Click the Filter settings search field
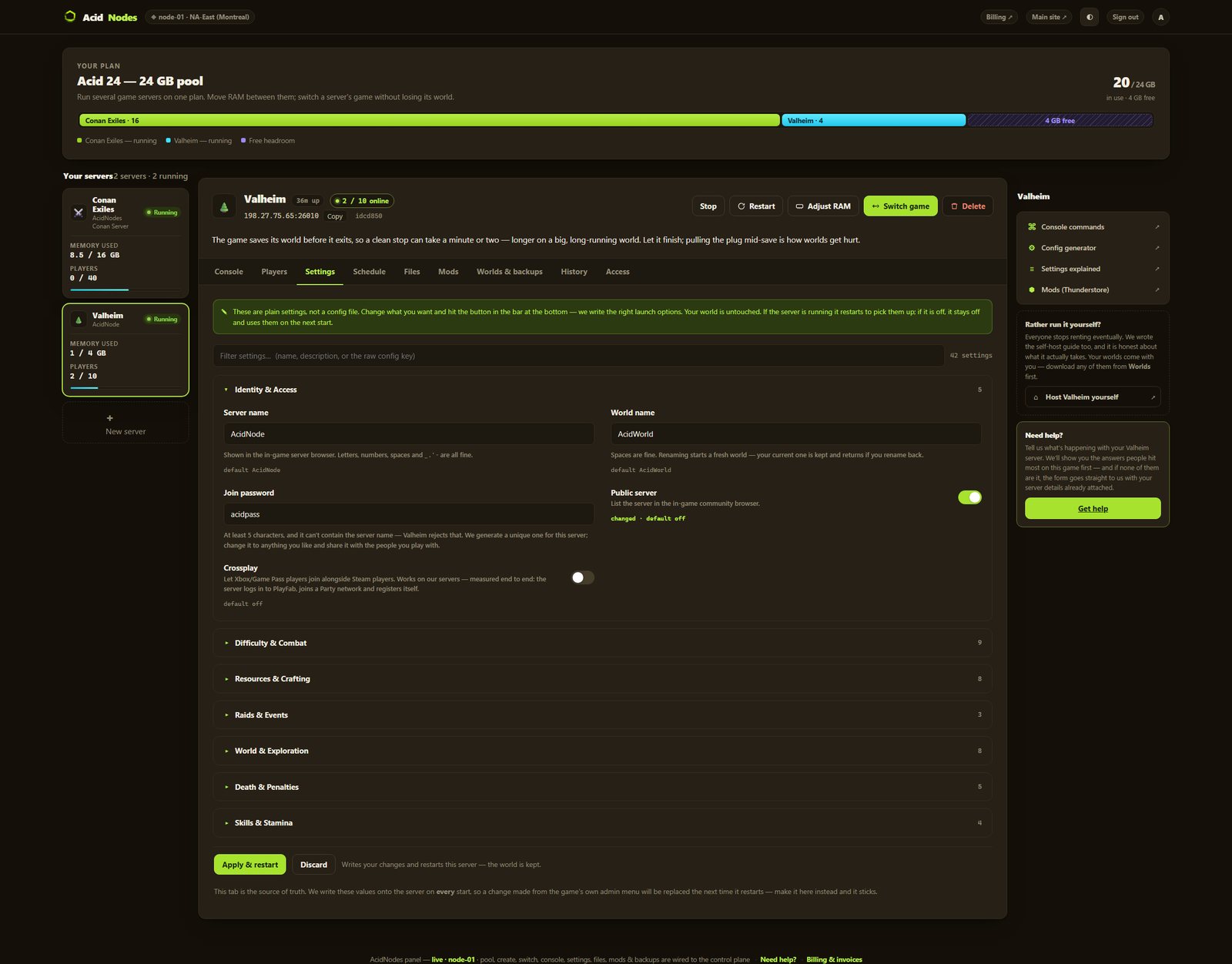 click(x=578, y=356)
